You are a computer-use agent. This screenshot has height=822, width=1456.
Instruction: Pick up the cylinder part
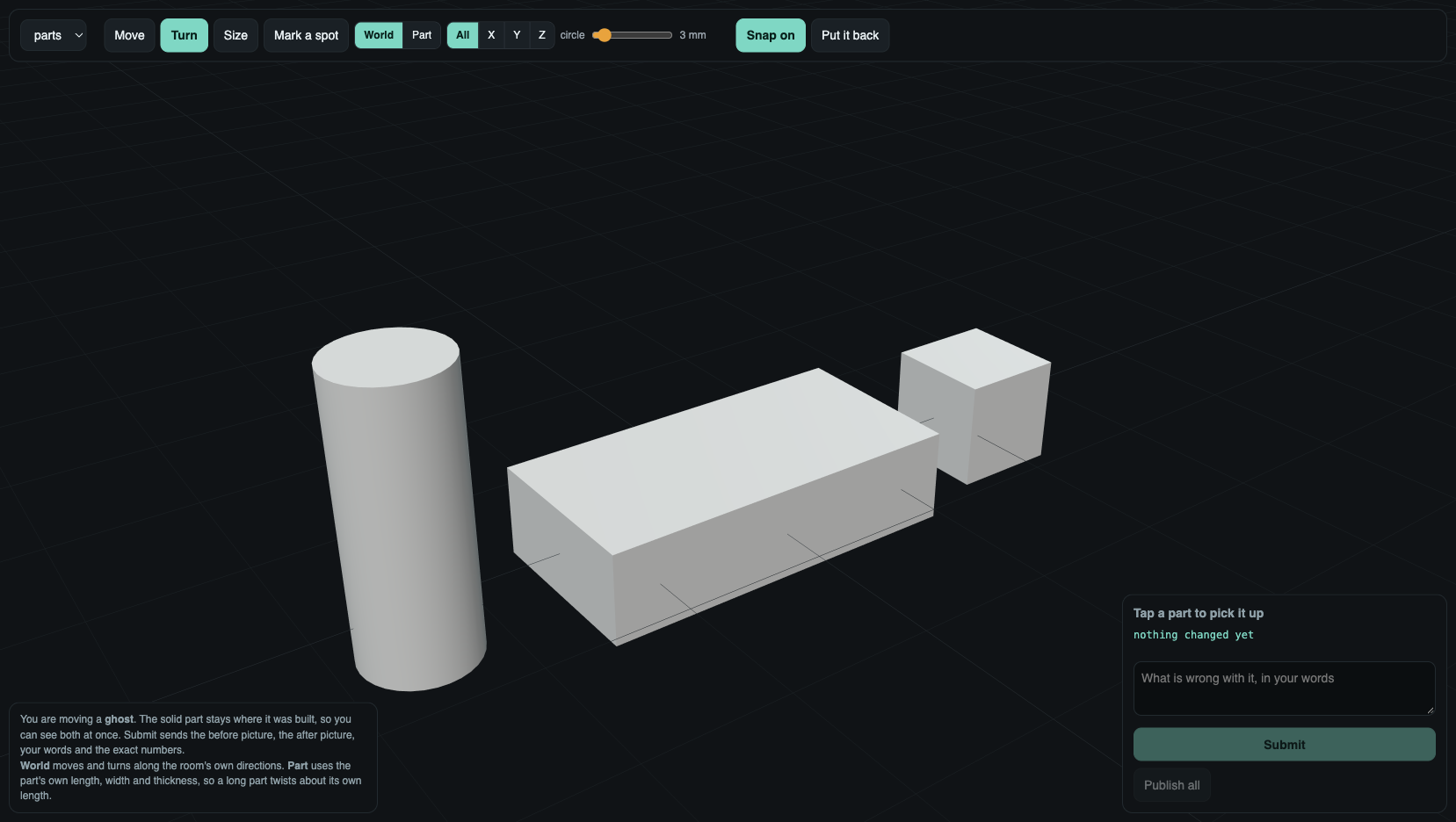[400, 509]
